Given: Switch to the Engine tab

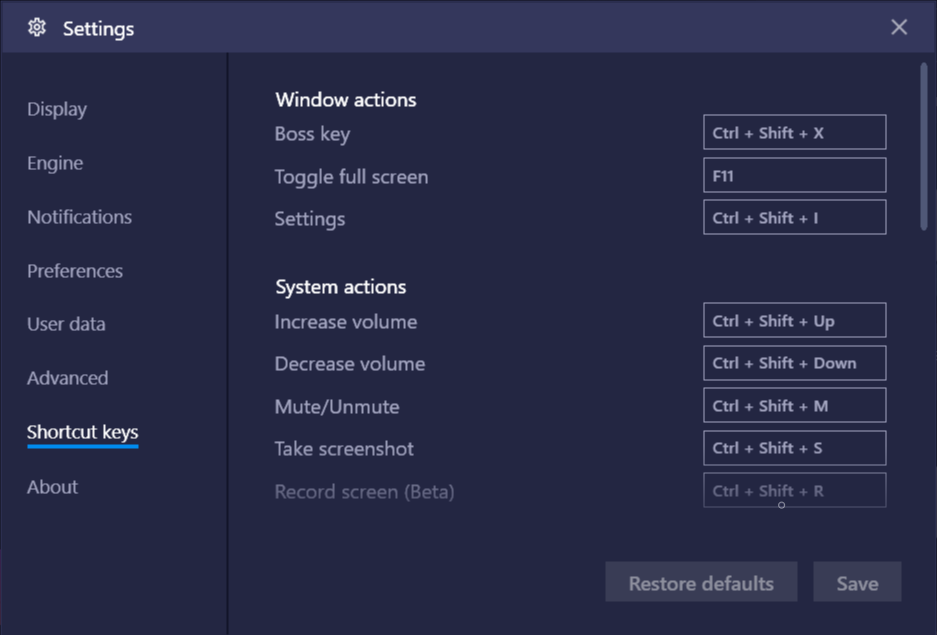Looking at the screenshot, I should [55, 163].
